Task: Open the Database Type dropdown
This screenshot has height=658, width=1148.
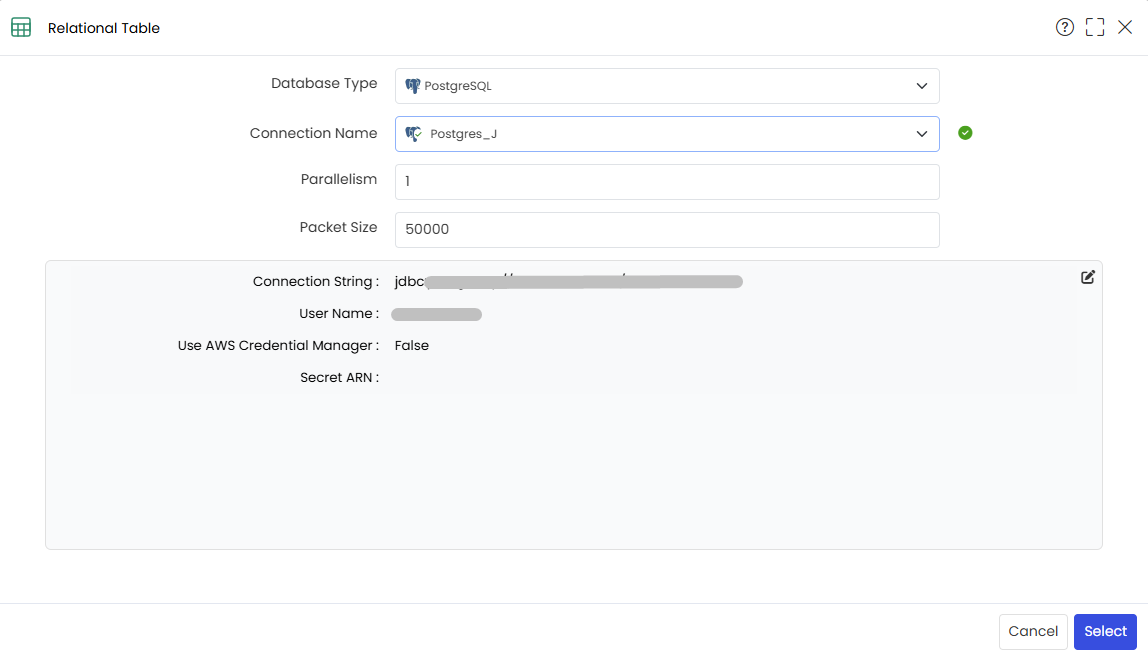Action: [x=667, y=86]
